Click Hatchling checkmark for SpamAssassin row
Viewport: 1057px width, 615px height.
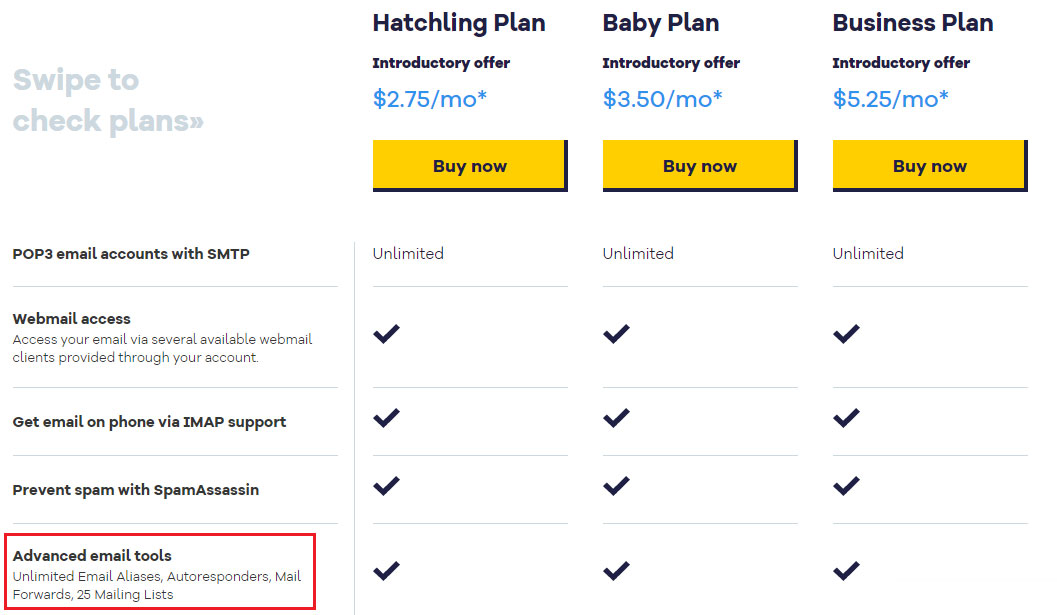[387, 486]
